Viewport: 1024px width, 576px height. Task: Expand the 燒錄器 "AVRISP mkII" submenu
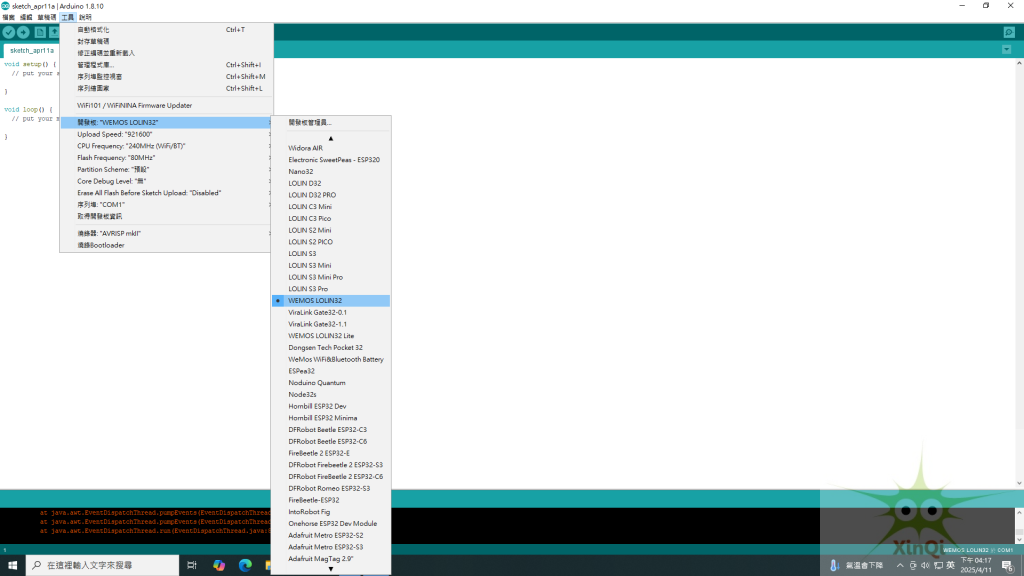[x=166, y=233]
